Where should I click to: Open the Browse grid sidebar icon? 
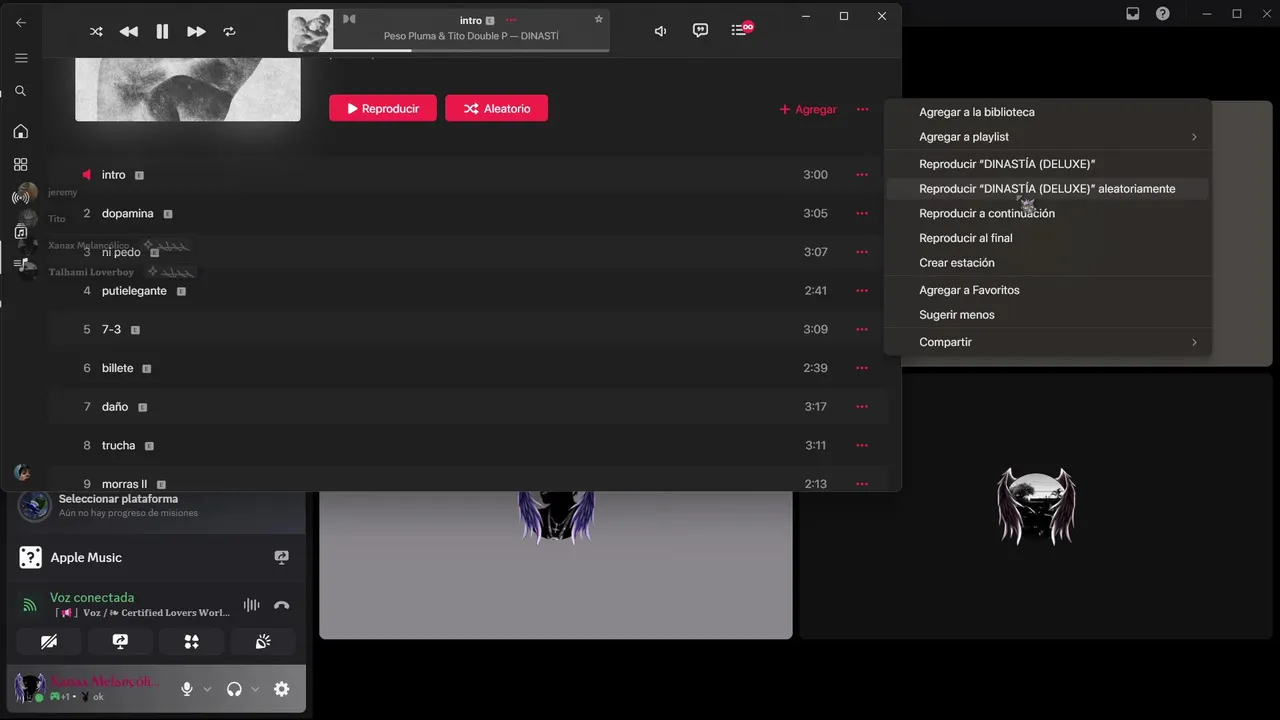pyautogui.click(x=21, y=164)
